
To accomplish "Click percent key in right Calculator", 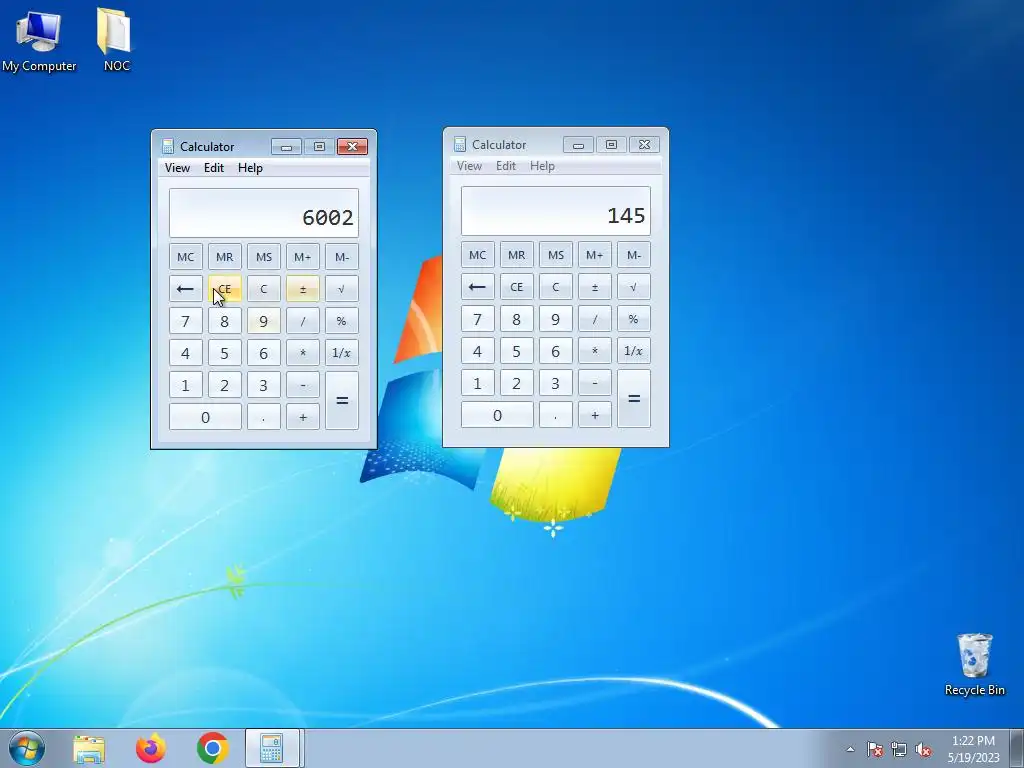I will point(633,319).
